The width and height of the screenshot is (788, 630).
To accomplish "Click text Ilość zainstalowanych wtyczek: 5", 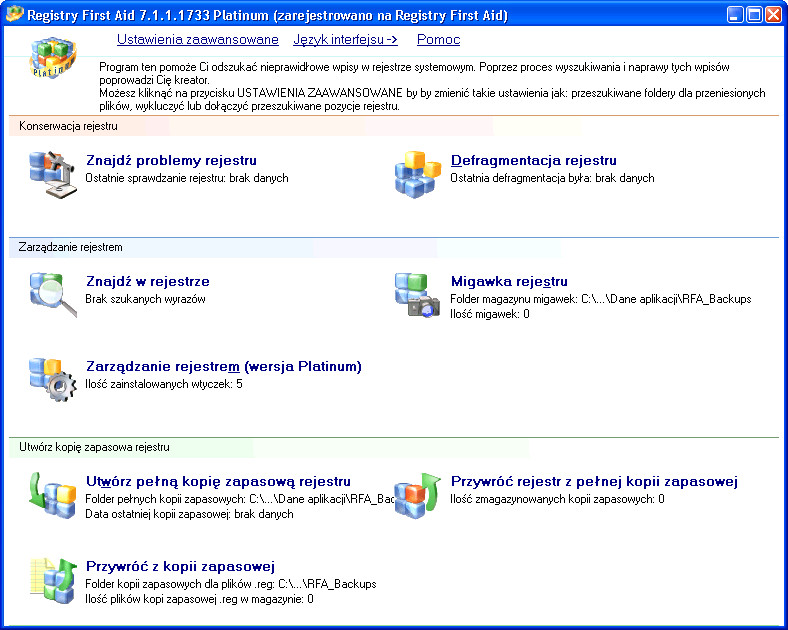I will (164, 384).
